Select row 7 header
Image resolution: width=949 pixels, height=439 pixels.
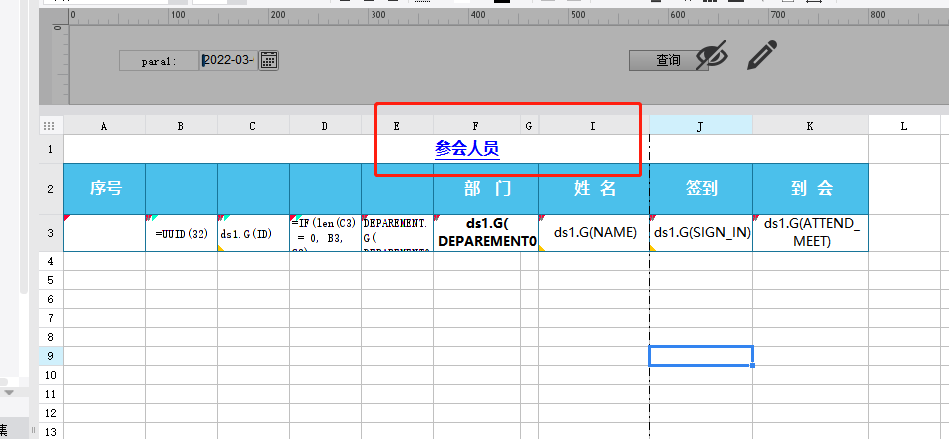point(51,318)
